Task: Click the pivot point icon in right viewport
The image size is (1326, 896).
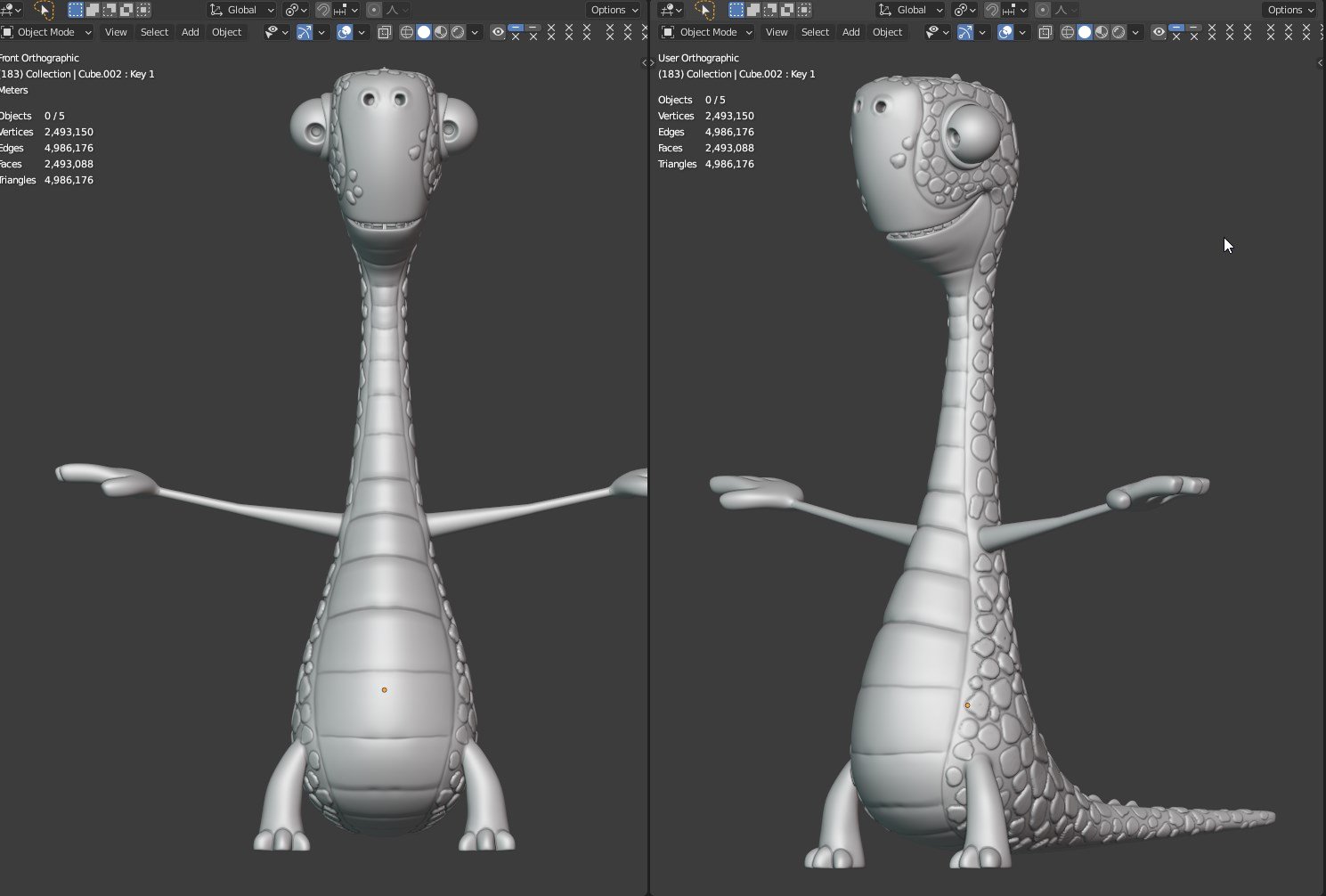Action: (960, 10)
